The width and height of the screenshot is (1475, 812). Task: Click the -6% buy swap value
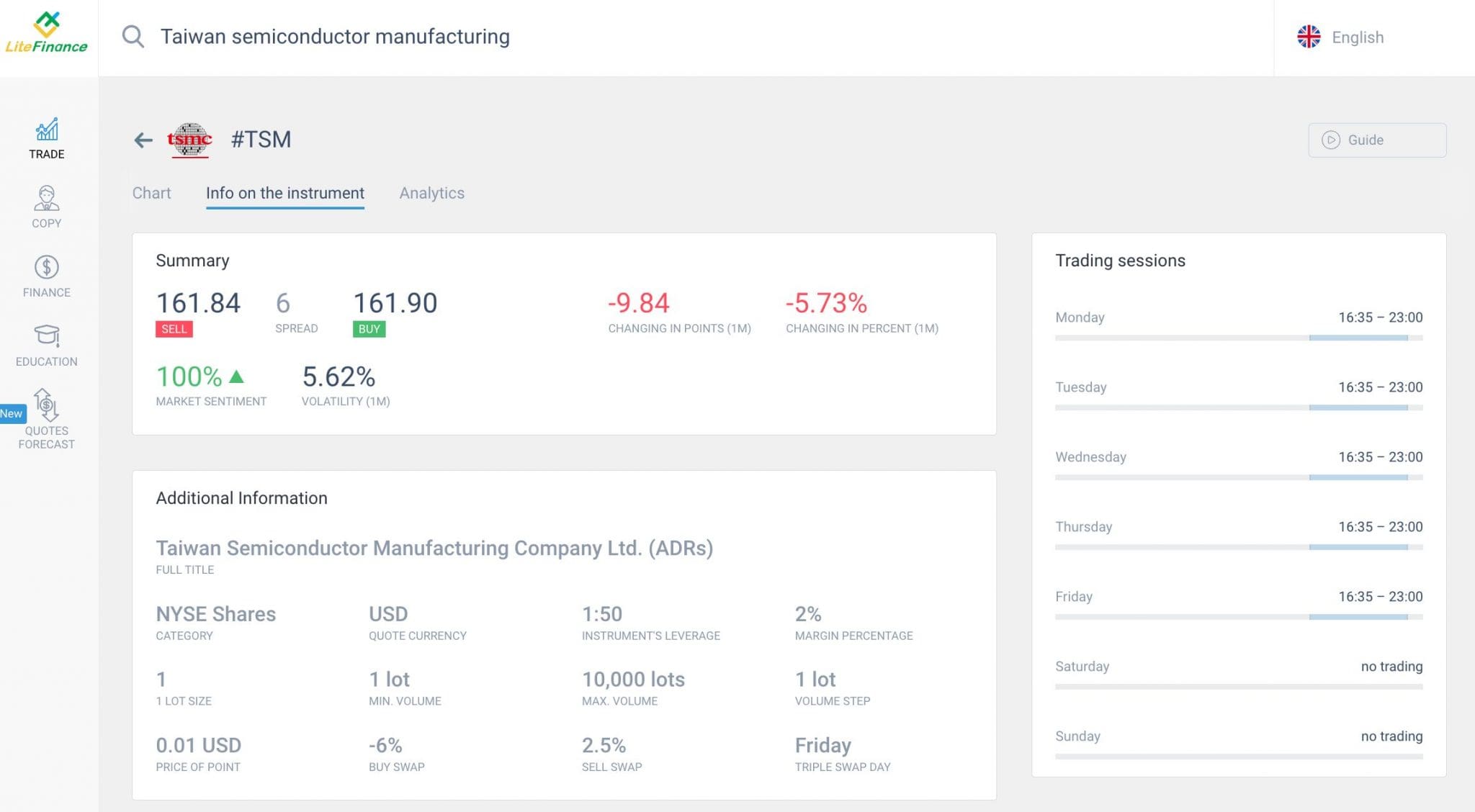[x=385, y=745]
